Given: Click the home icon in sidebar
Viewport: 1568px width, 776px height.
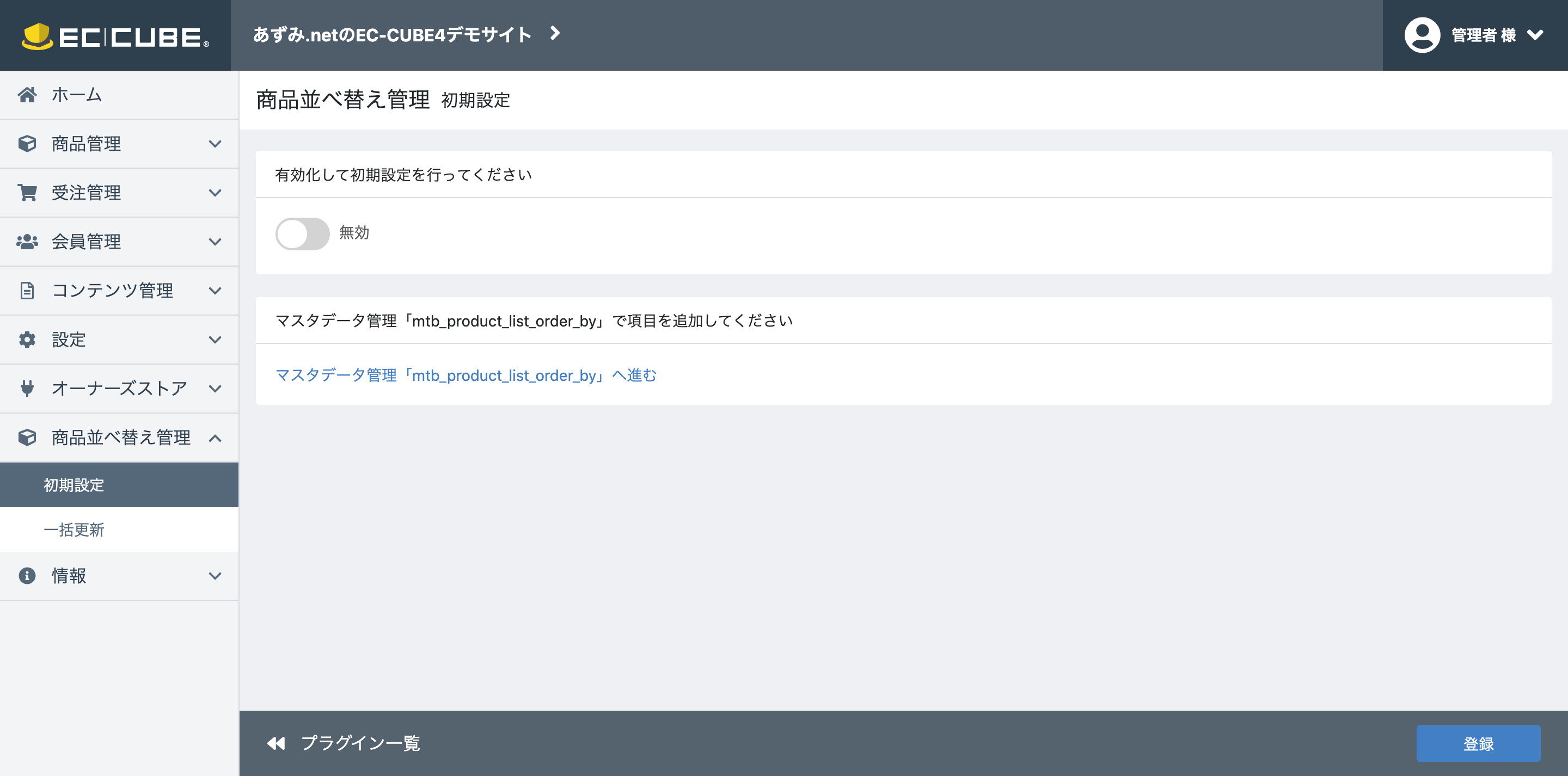Looking at the screenshot, I should point(27,95).
